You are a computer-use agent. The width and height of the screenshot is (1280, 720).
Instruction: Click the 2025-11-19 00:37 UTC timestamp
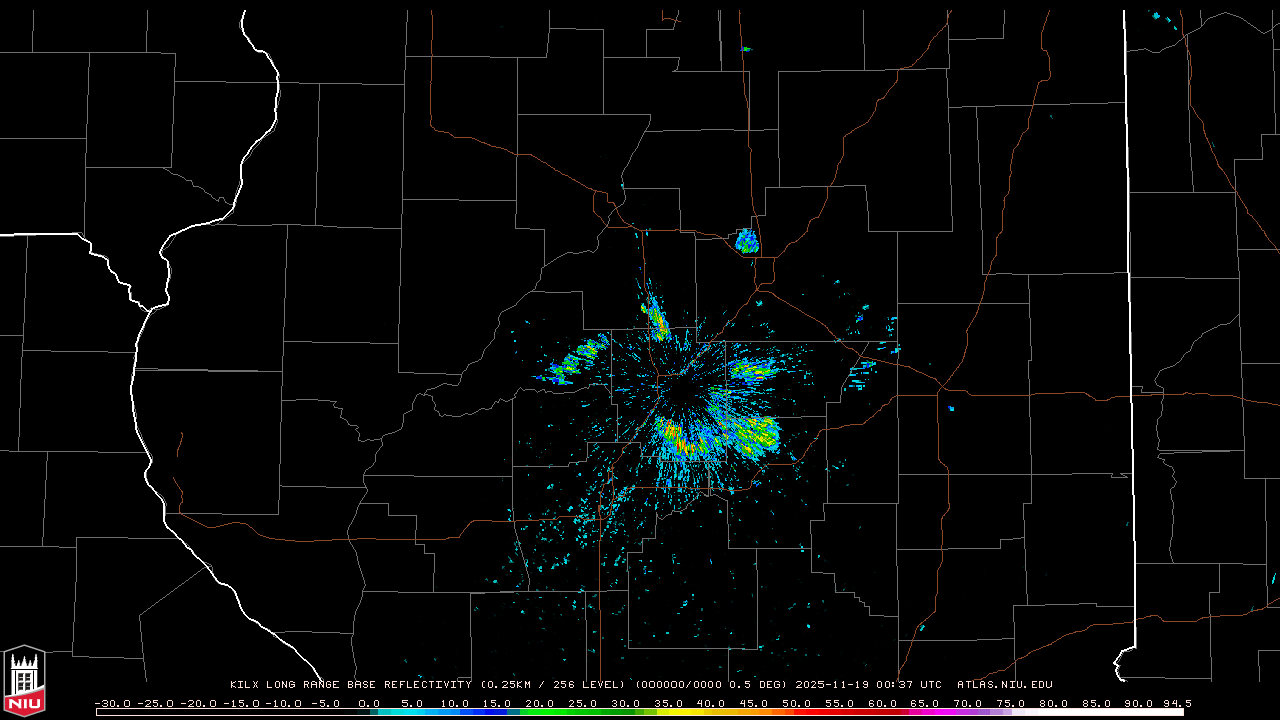(x=869, y=685)
